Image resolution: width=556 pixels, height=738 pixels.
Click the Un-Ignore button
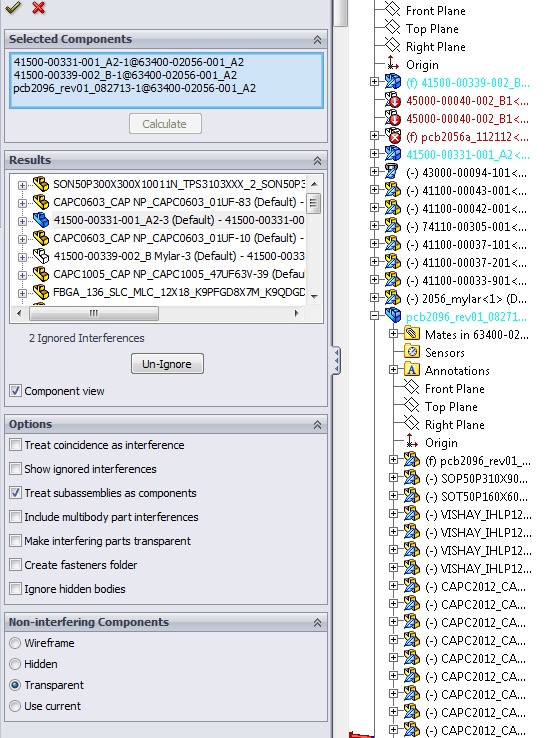(167, 364)
